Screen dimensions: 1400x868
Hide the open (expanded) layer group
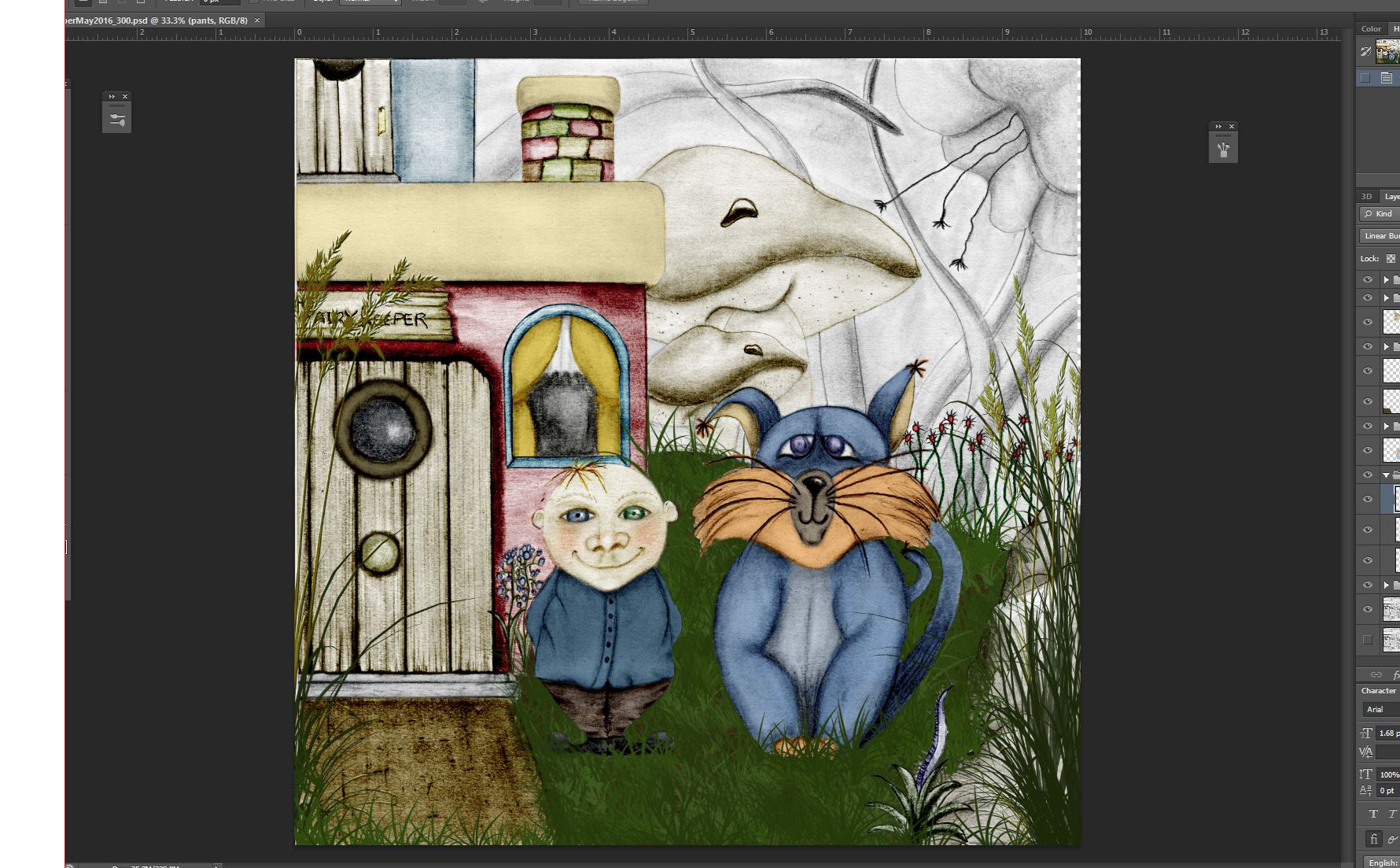coord(1368,475)
